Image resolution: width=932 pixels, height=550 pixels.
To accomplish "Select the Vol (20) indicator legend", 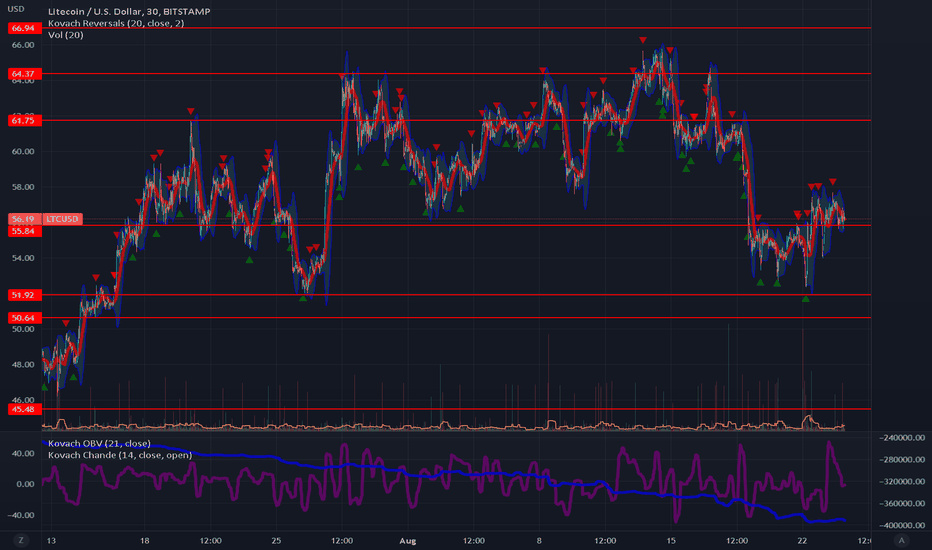I will pyautogui.click(x=65, y=35).
